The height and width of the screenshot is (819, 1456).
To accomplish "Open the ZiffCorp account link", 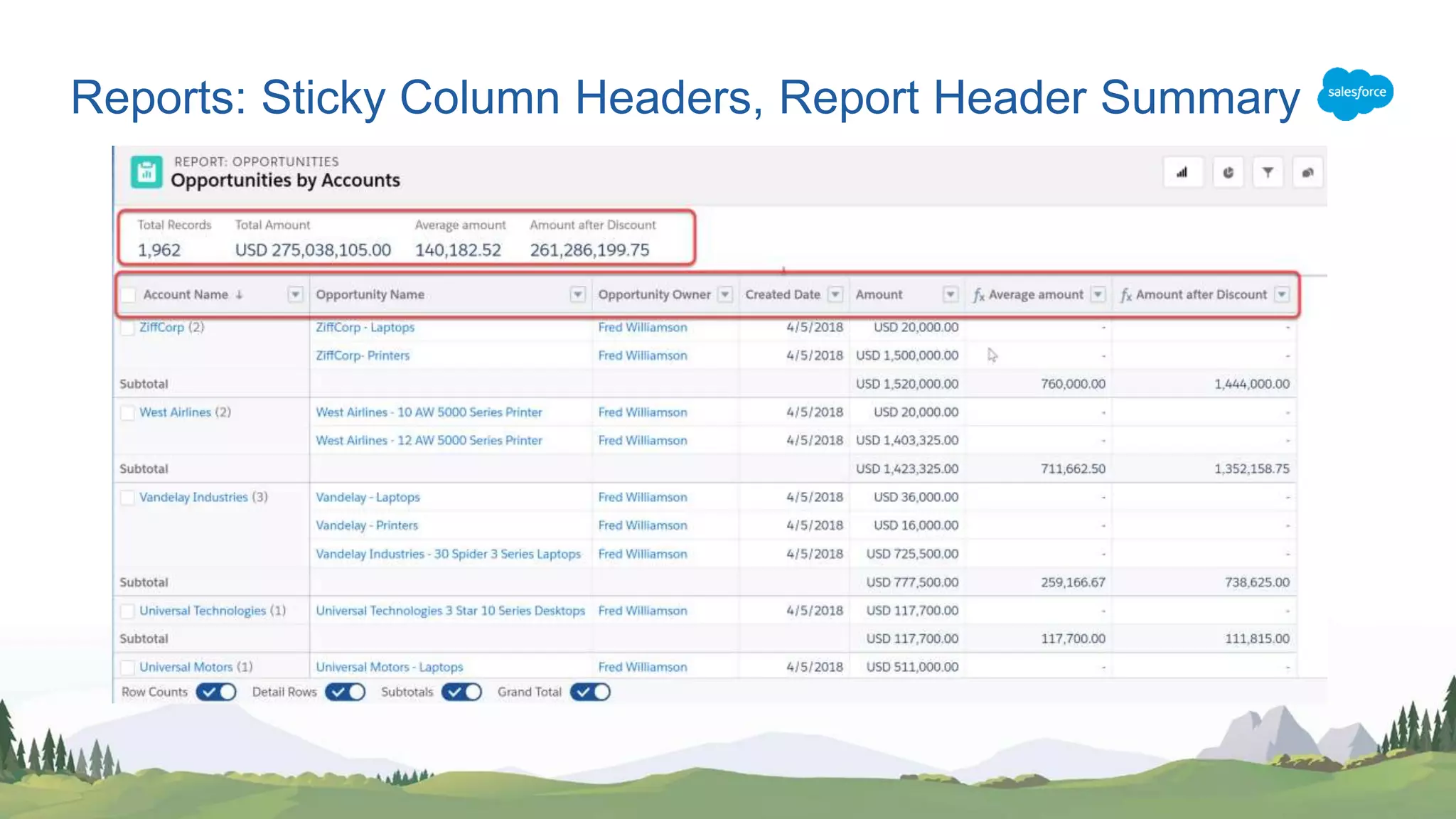I will click(161, 327).
